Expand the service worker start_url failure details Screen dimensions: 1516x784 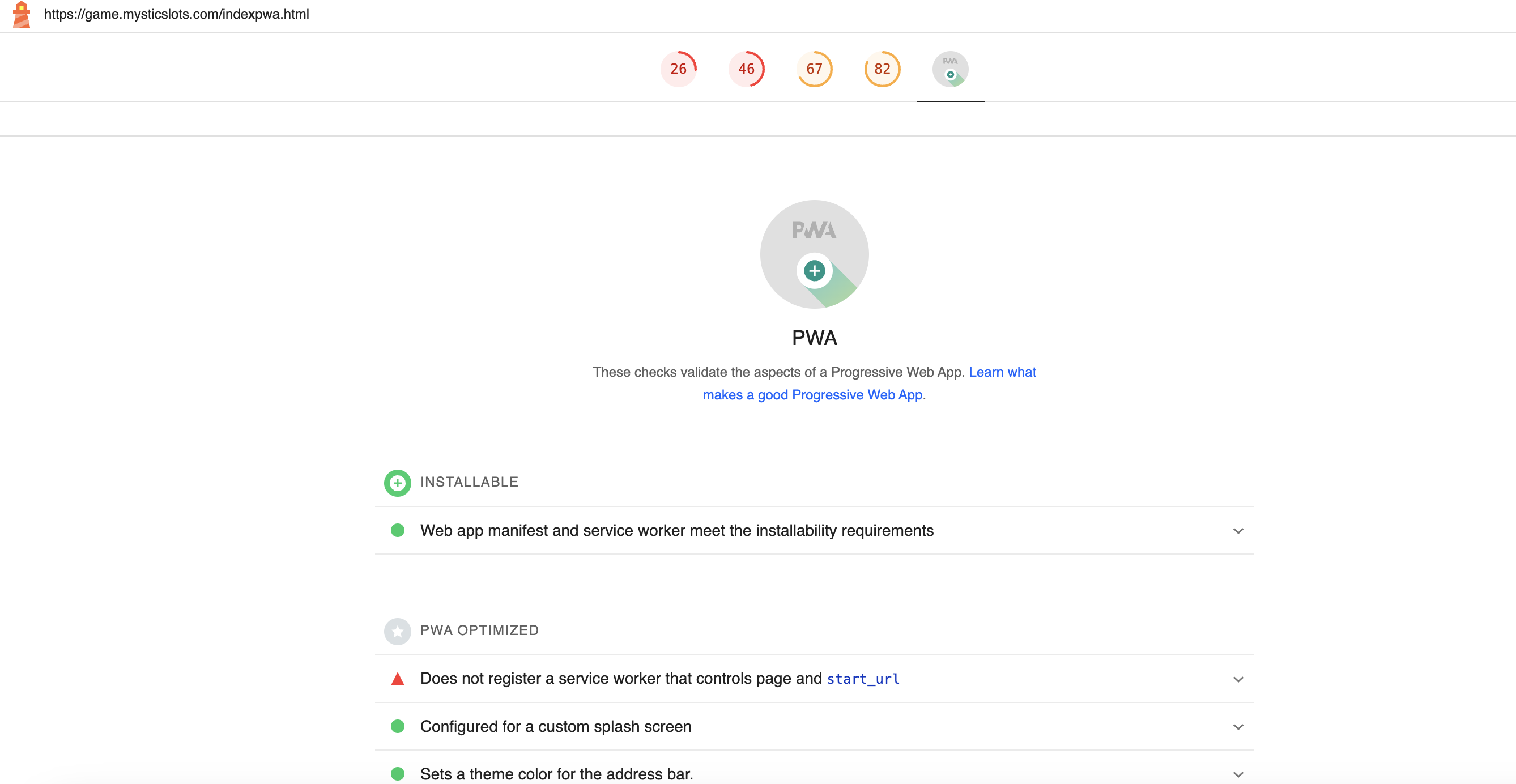coord(1239,679)
